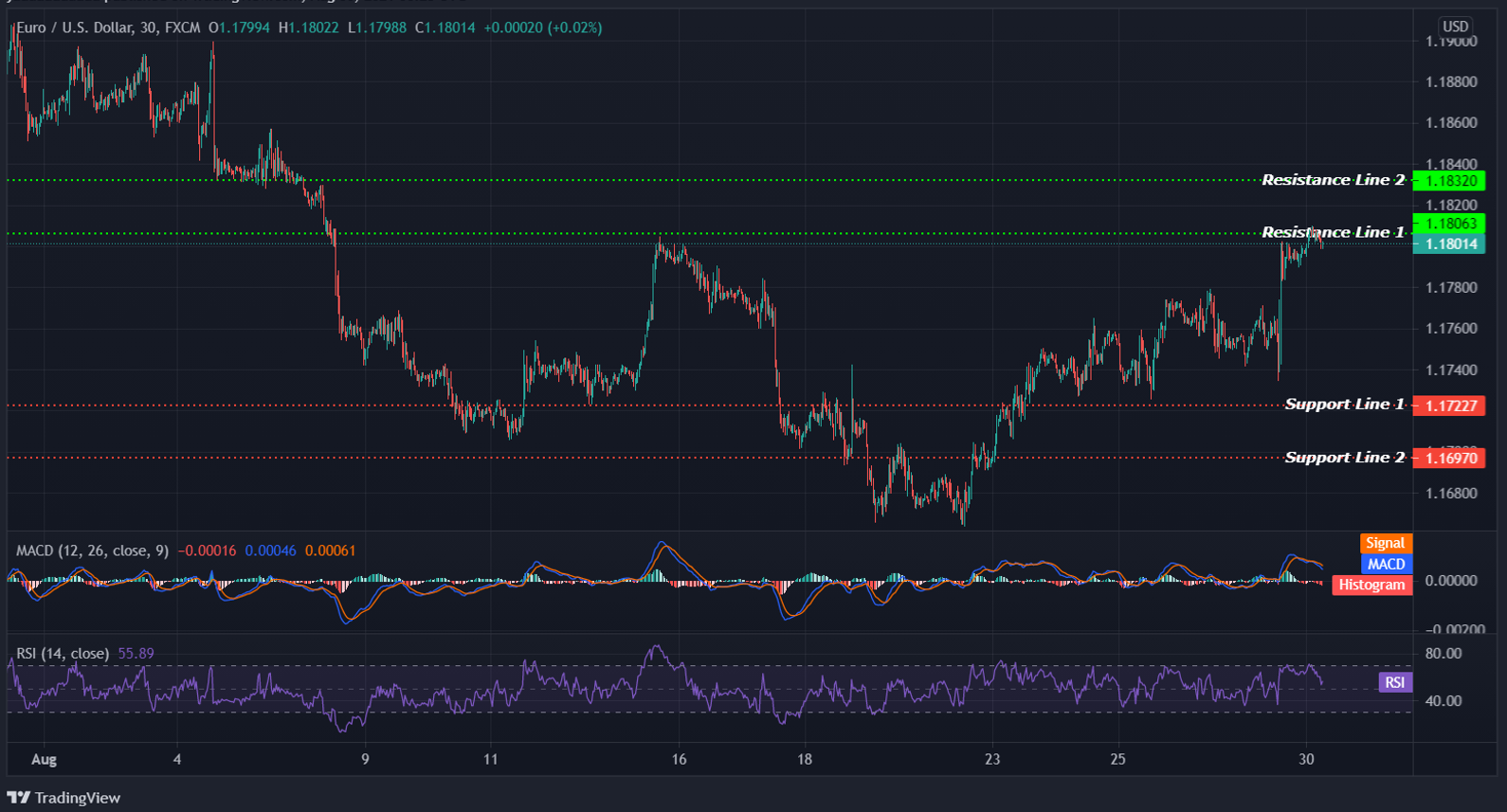The image size is (1507, 812).
Task: Click the 1.16970 red price tag
Action: [1449, 459]
